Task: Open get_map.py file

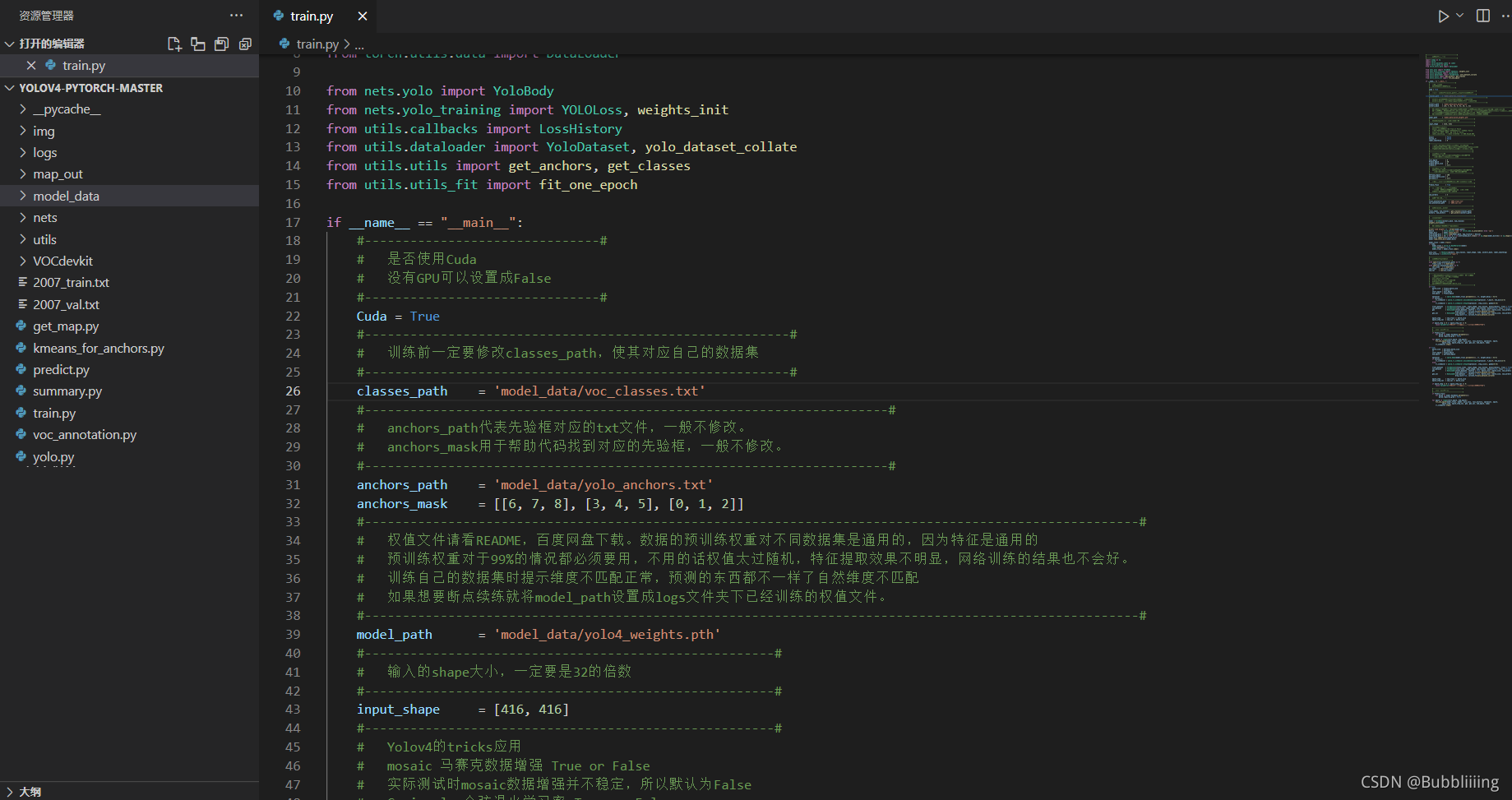Action: (x=66, y=326)
